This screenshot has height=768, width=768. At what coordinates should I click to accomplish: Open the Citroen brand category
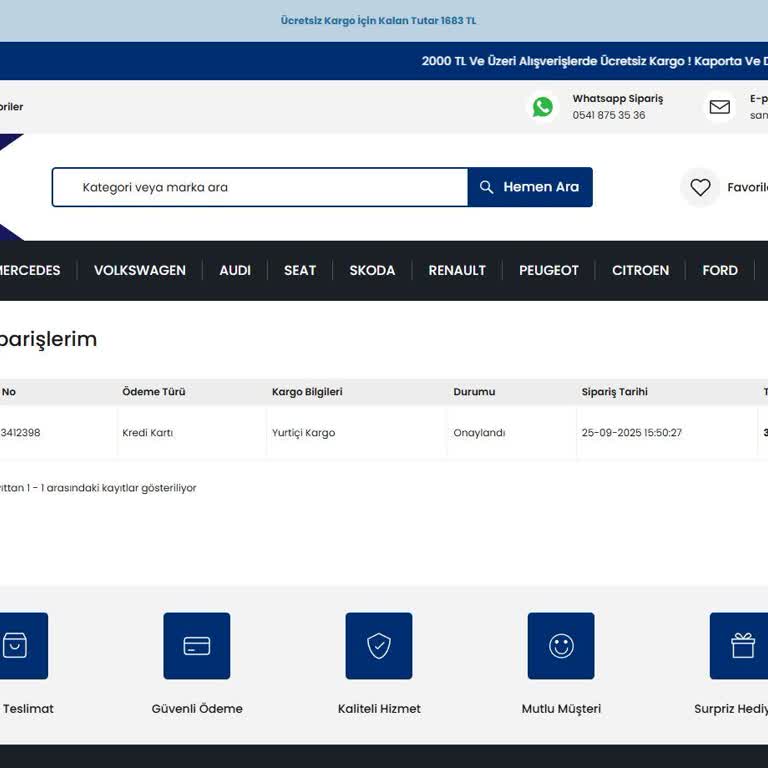pos(640,270)
